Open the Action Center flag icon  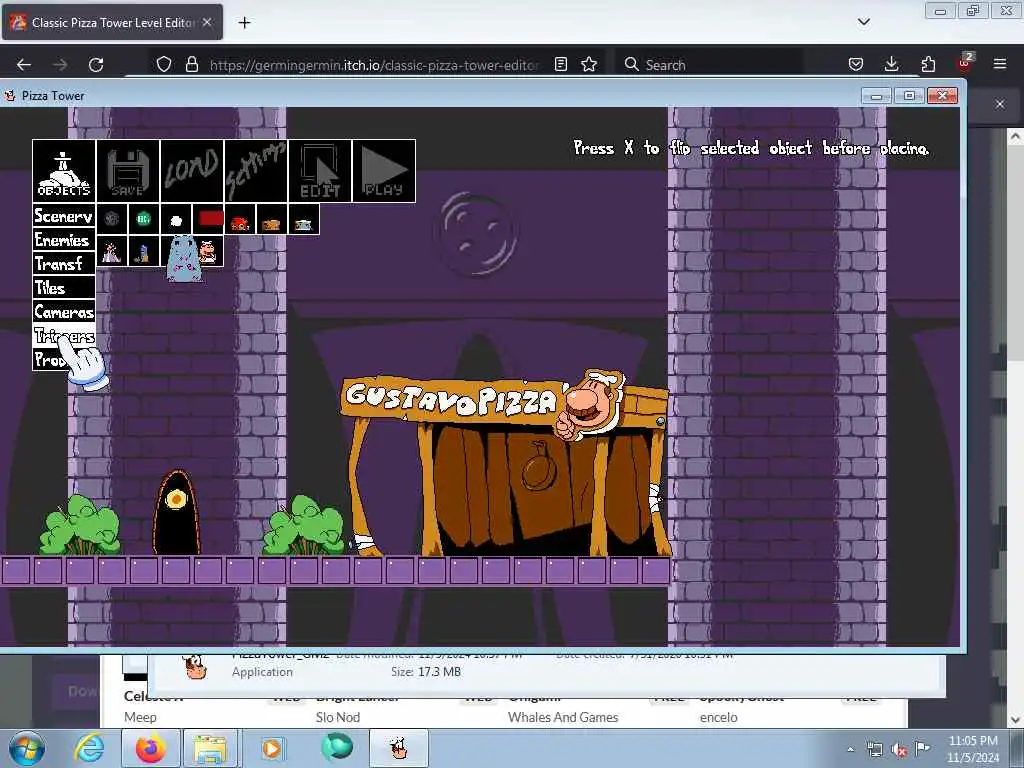[922, 748]
